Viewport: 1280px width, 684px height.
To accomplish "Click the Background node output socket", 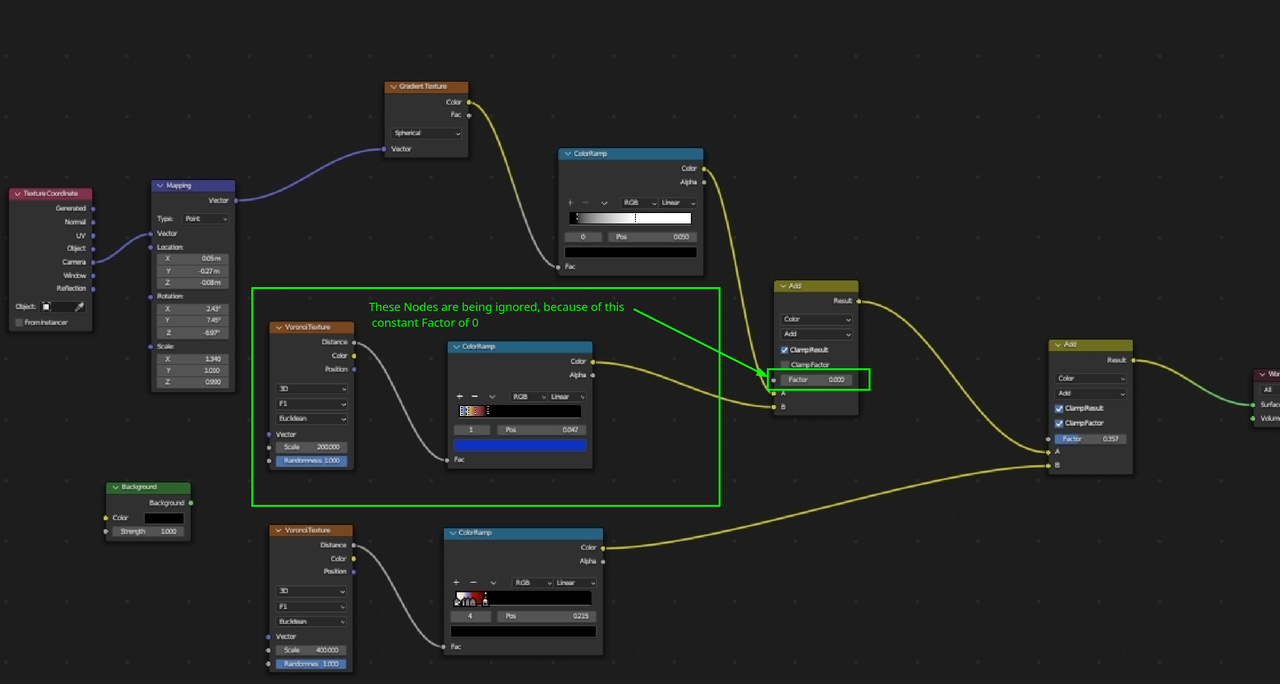I will click(190, 503).
